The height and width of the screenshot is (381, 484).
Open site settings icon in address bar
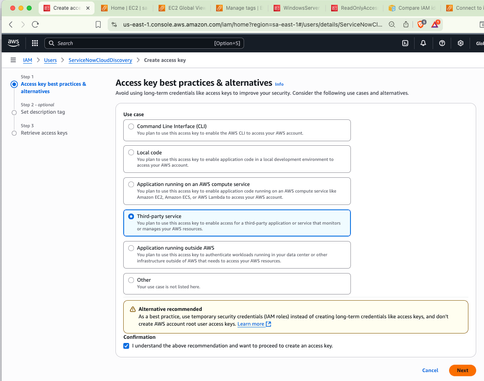114,24
